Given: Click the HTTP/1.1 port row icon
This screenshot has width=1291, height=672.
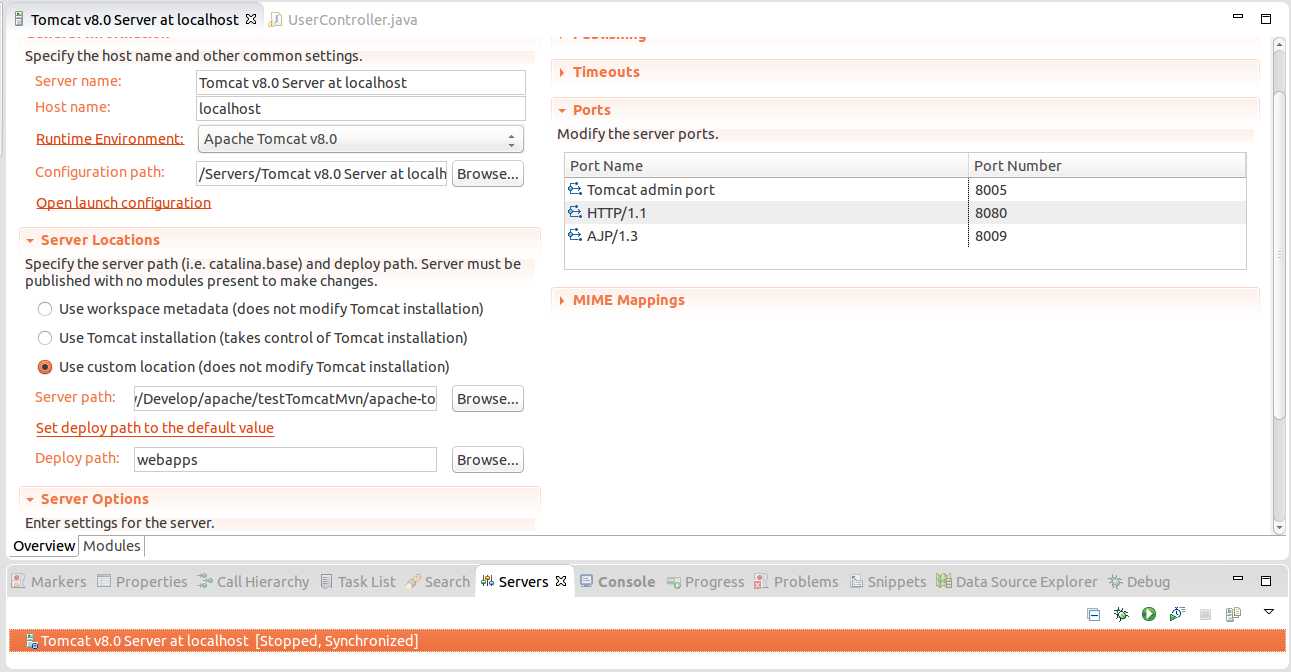Looking at the screenshot, I should [x=575, y=212].
